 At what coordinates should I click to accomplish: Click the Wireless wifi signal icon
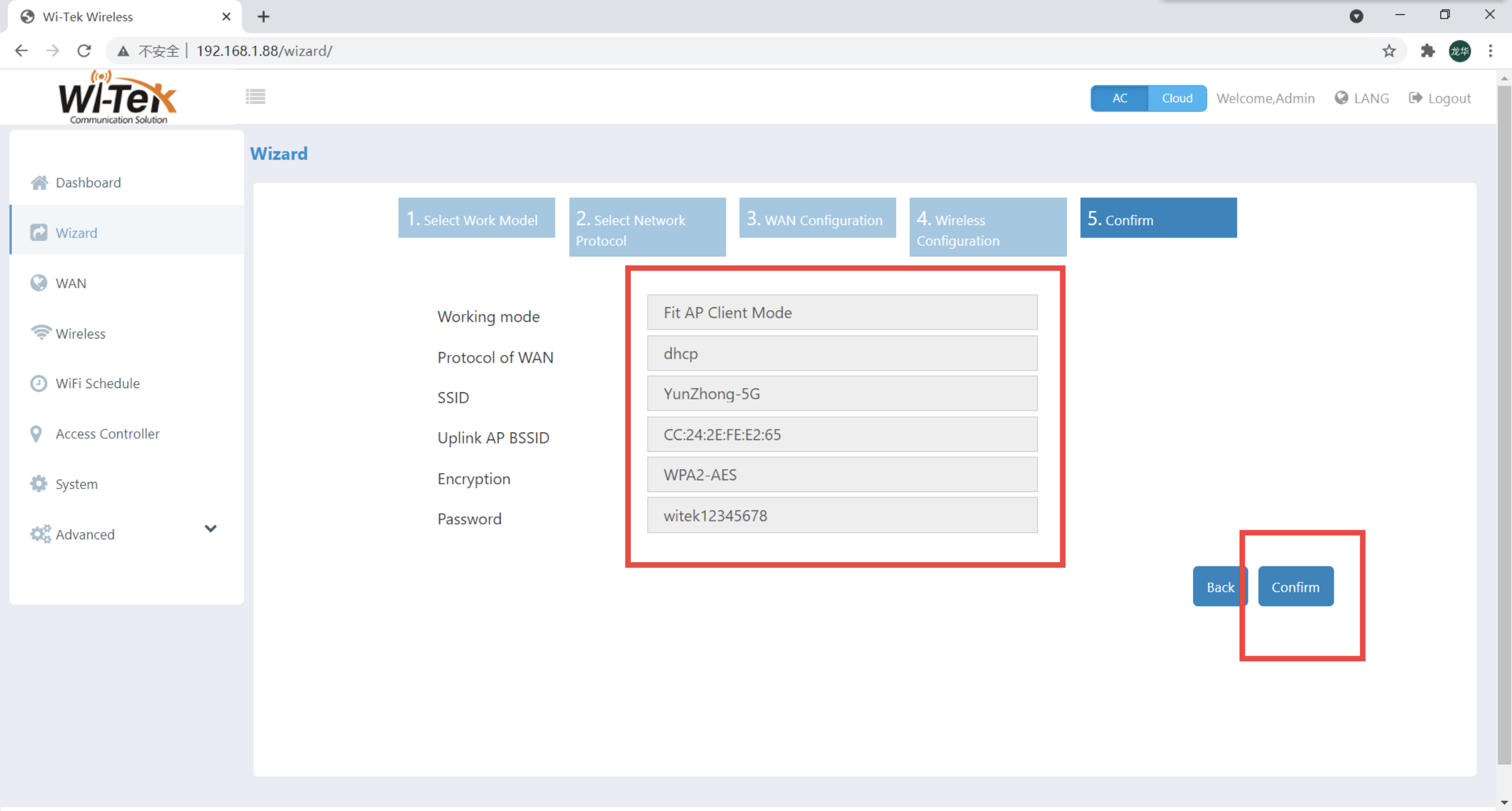pos(40,333)
